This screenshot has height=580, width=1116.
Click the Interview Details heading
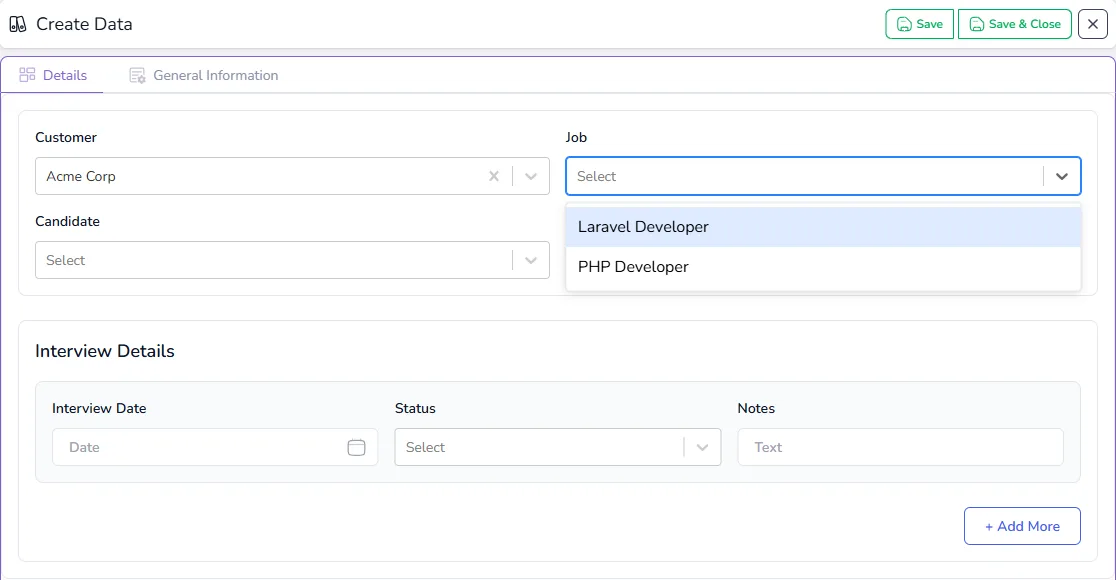point(105,351)
